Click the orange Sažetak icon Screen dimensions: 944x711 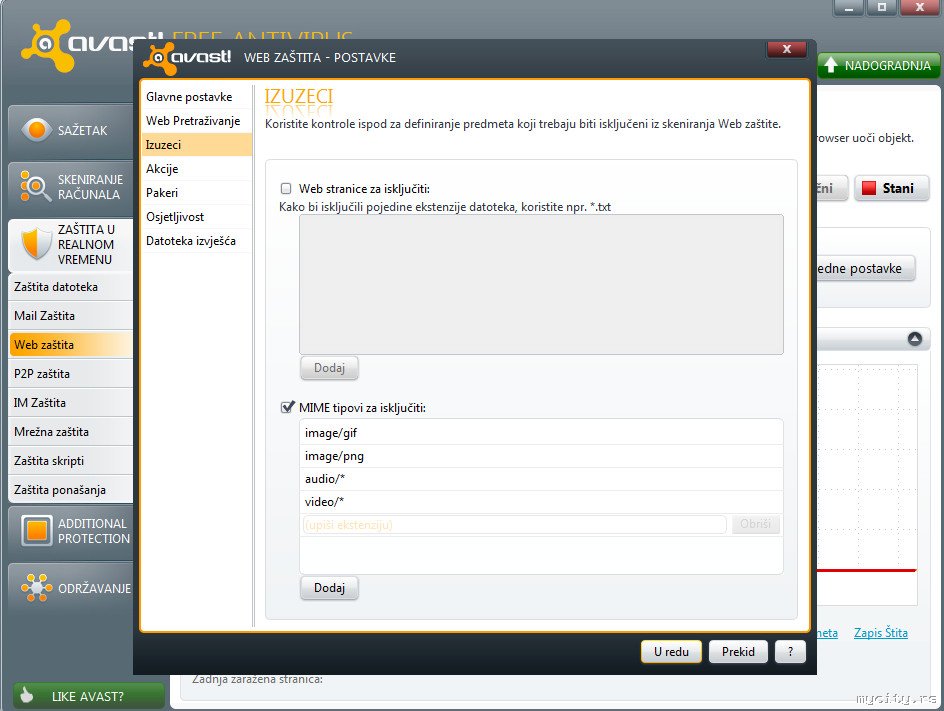point(36,129)
